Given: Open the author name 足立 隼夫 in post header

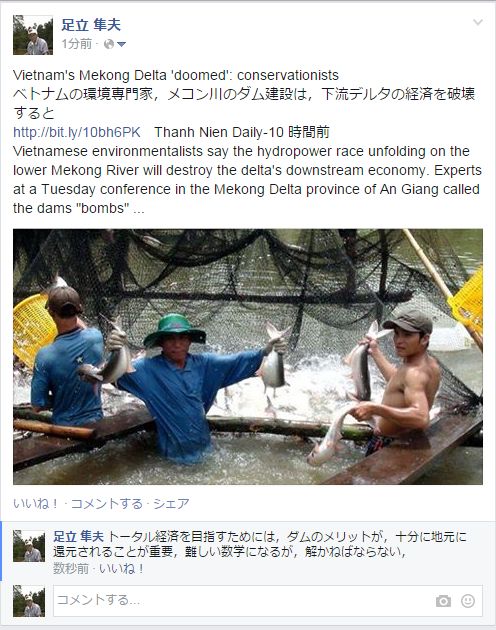Looking at the screenshot, I should tap(91, 25).
